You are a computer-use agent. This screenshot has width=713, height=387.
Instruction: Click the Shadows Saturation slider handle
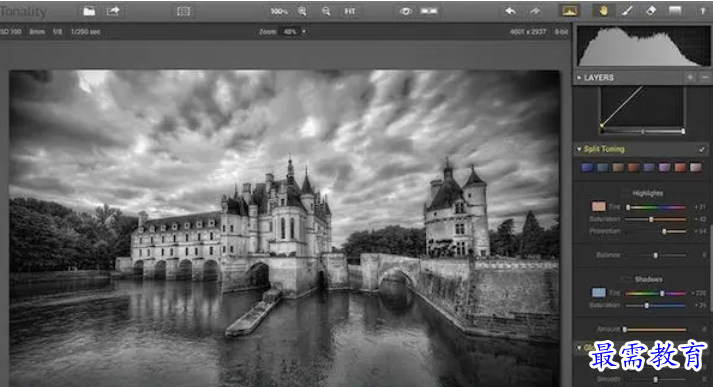(647, 306)
